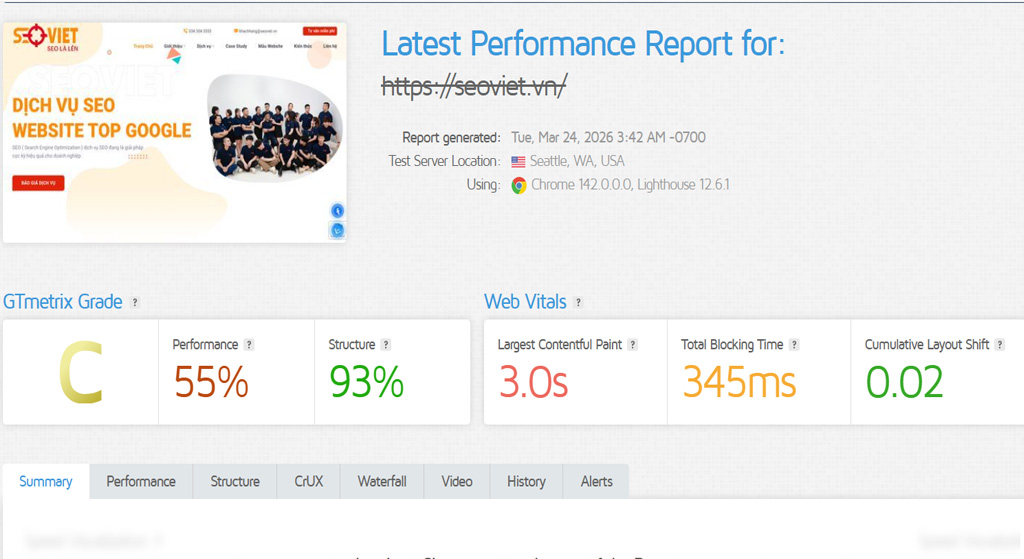
Task: Click the help icon beside Web Vitals
Action: coord(578,302)
